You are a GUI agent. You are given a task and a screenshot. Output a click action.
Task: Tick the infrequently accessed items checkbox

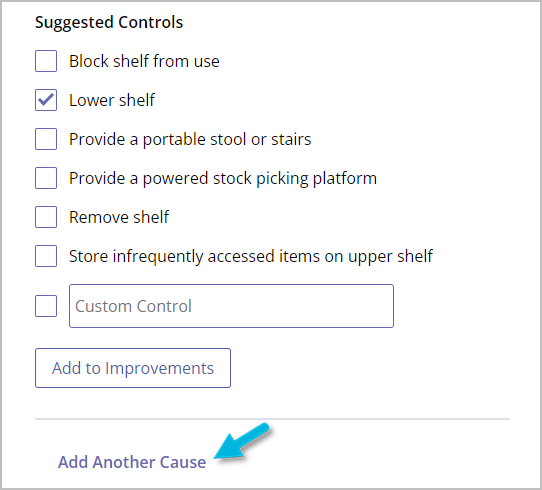coord(46,256)
